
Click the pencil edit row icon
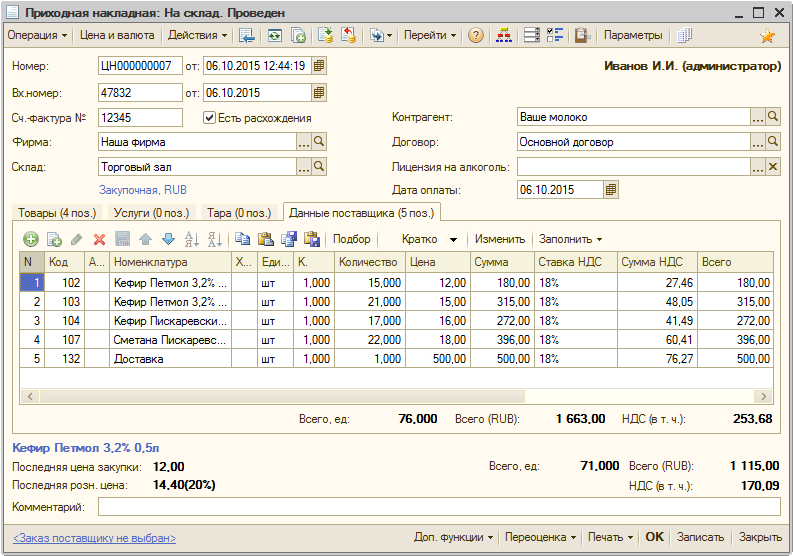pos(77,239)
